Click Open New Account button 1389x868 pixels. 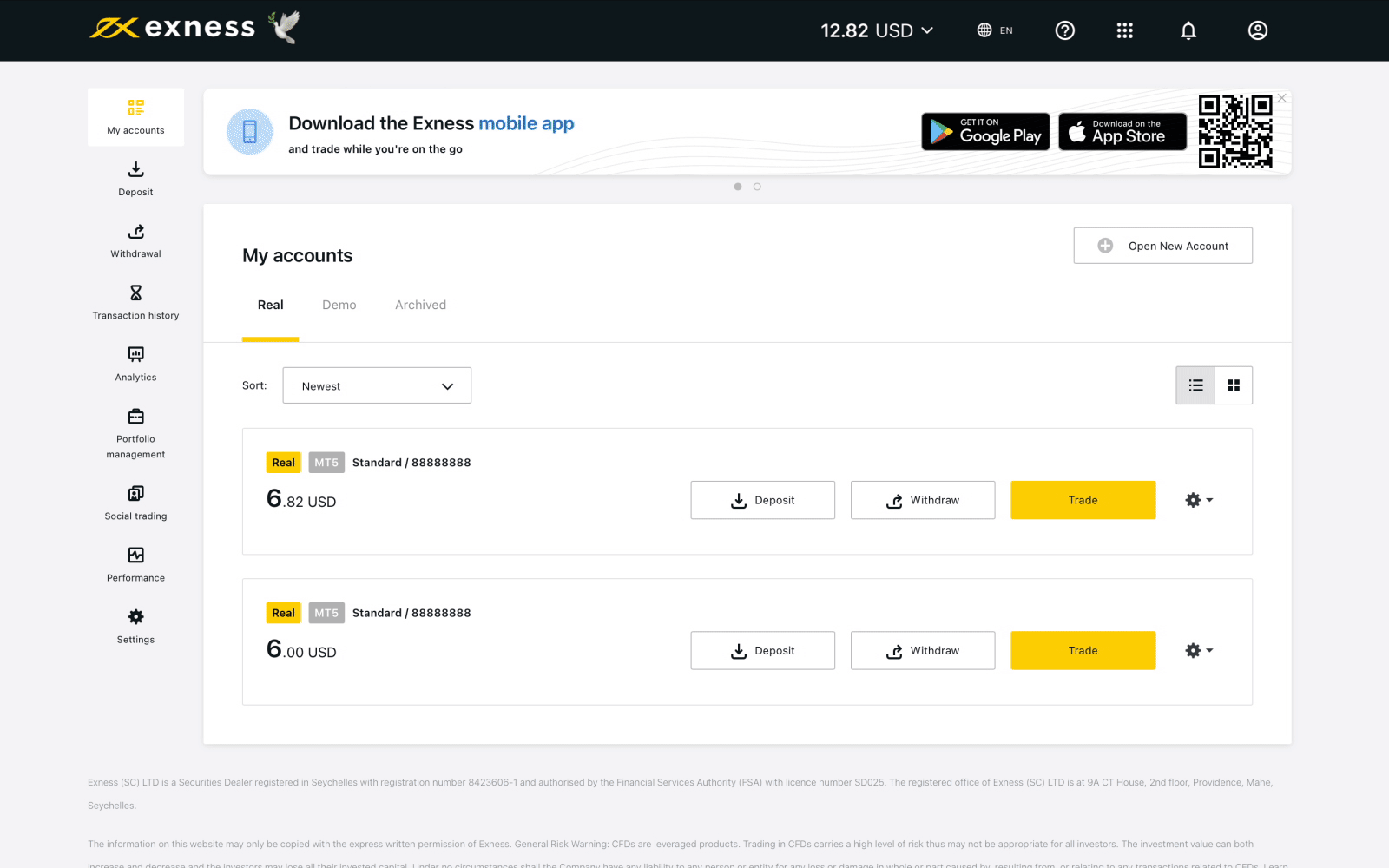(1162, 246)
